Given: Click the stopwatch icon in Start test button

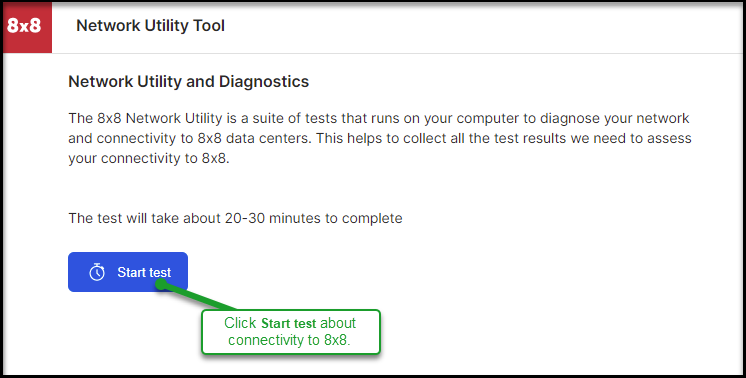Looking at the screenshot, I should [x=97, y=272].
